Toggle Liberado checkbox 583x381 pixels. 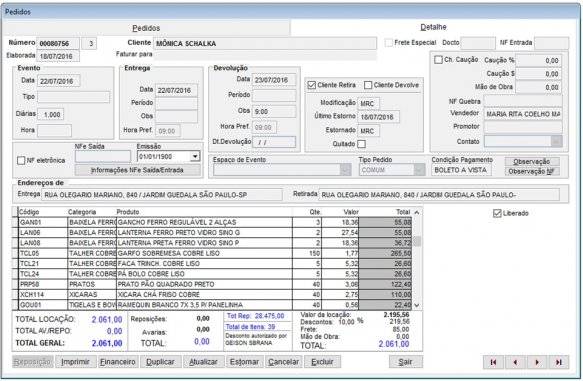tap(497, 213)
